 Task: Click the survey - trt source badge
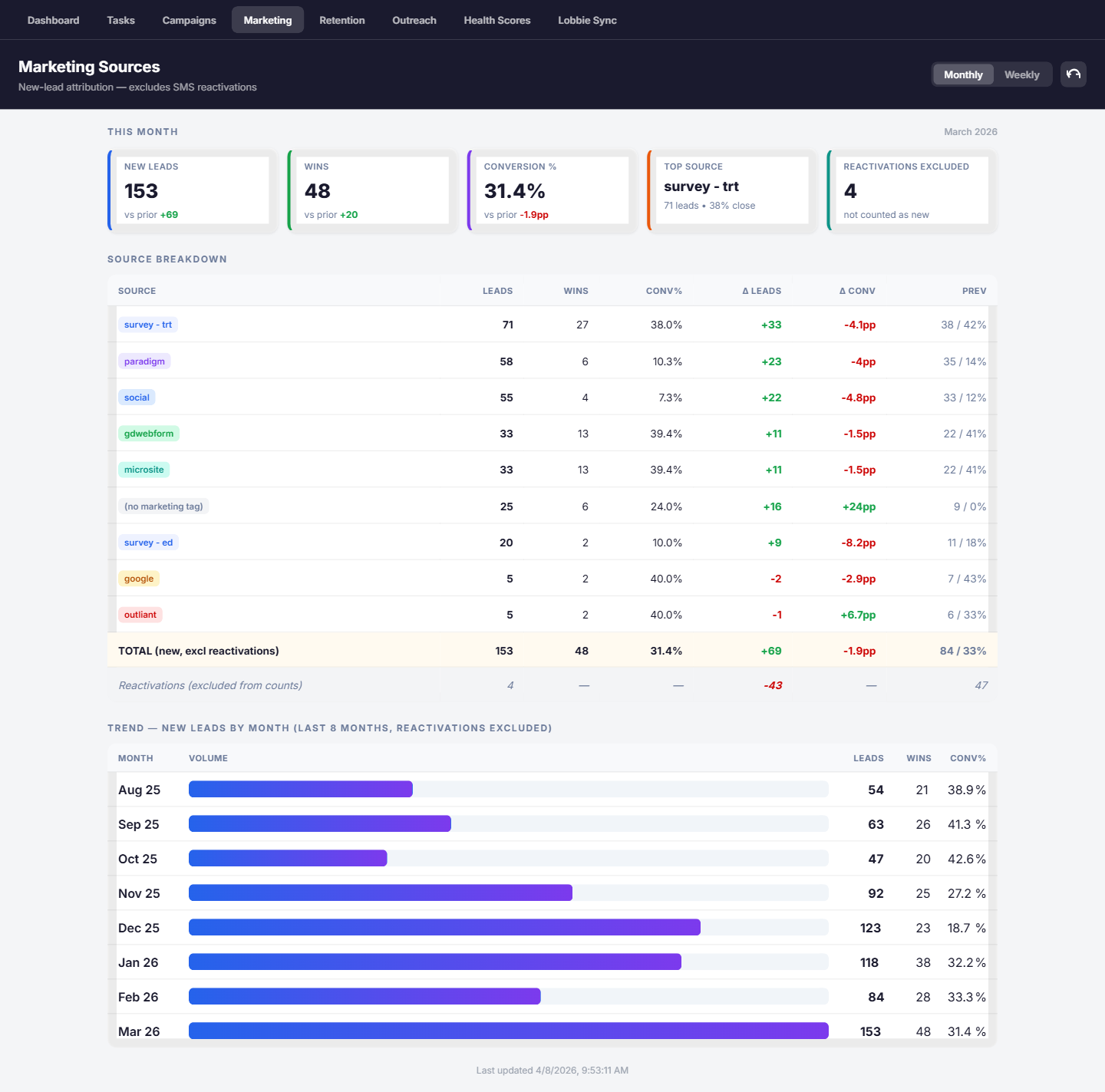pyautogui.click(x=147, y=325)
